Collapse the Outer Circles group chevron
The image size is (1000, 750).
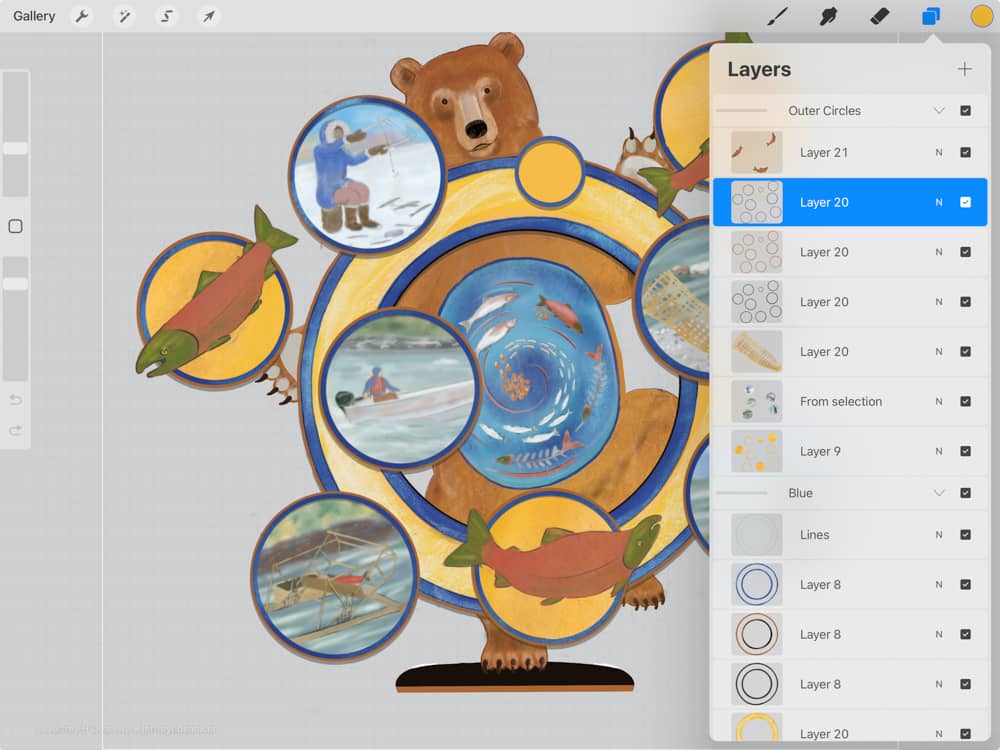pos(939,111)
